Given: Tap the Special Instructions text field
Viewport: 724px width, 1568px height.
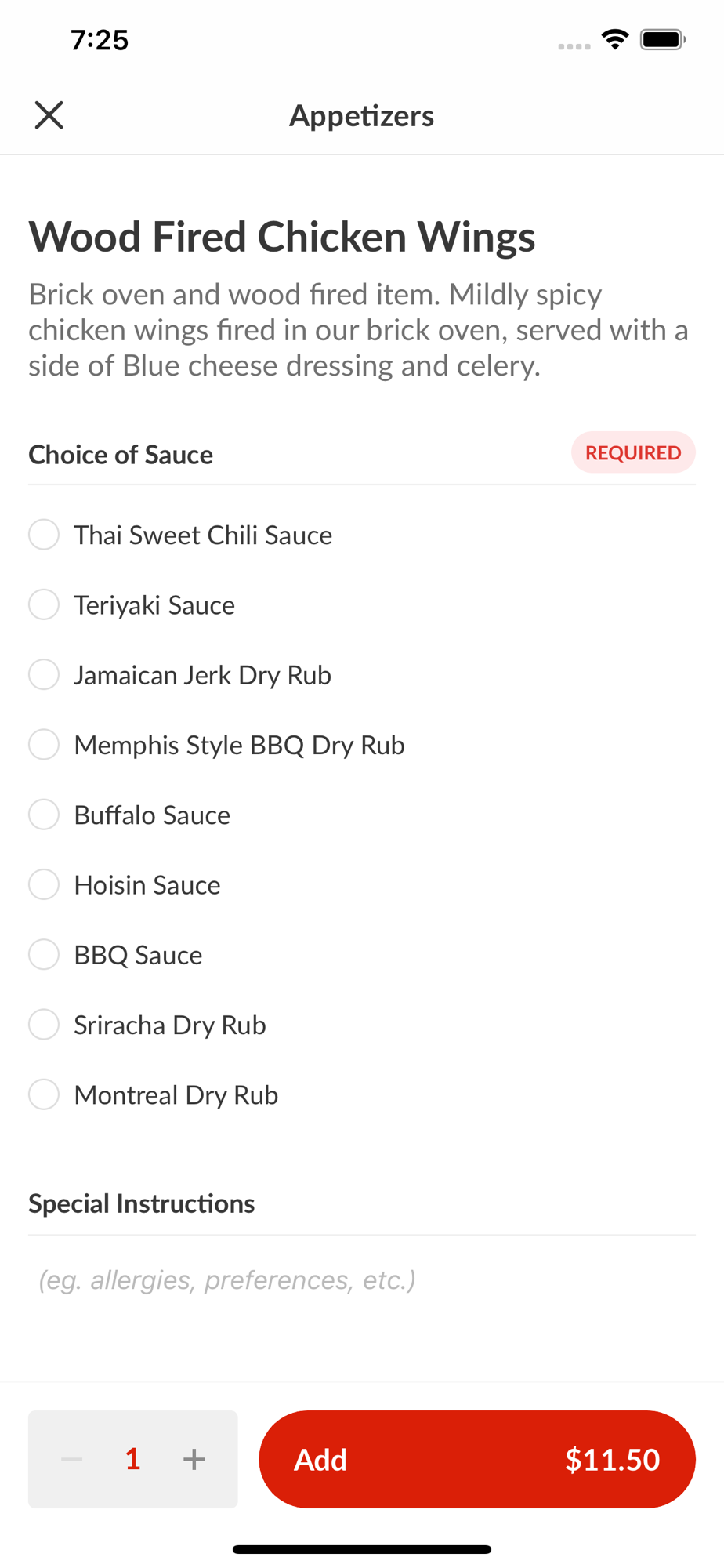Looking at the screenshot, I should tap(360, 1280).
